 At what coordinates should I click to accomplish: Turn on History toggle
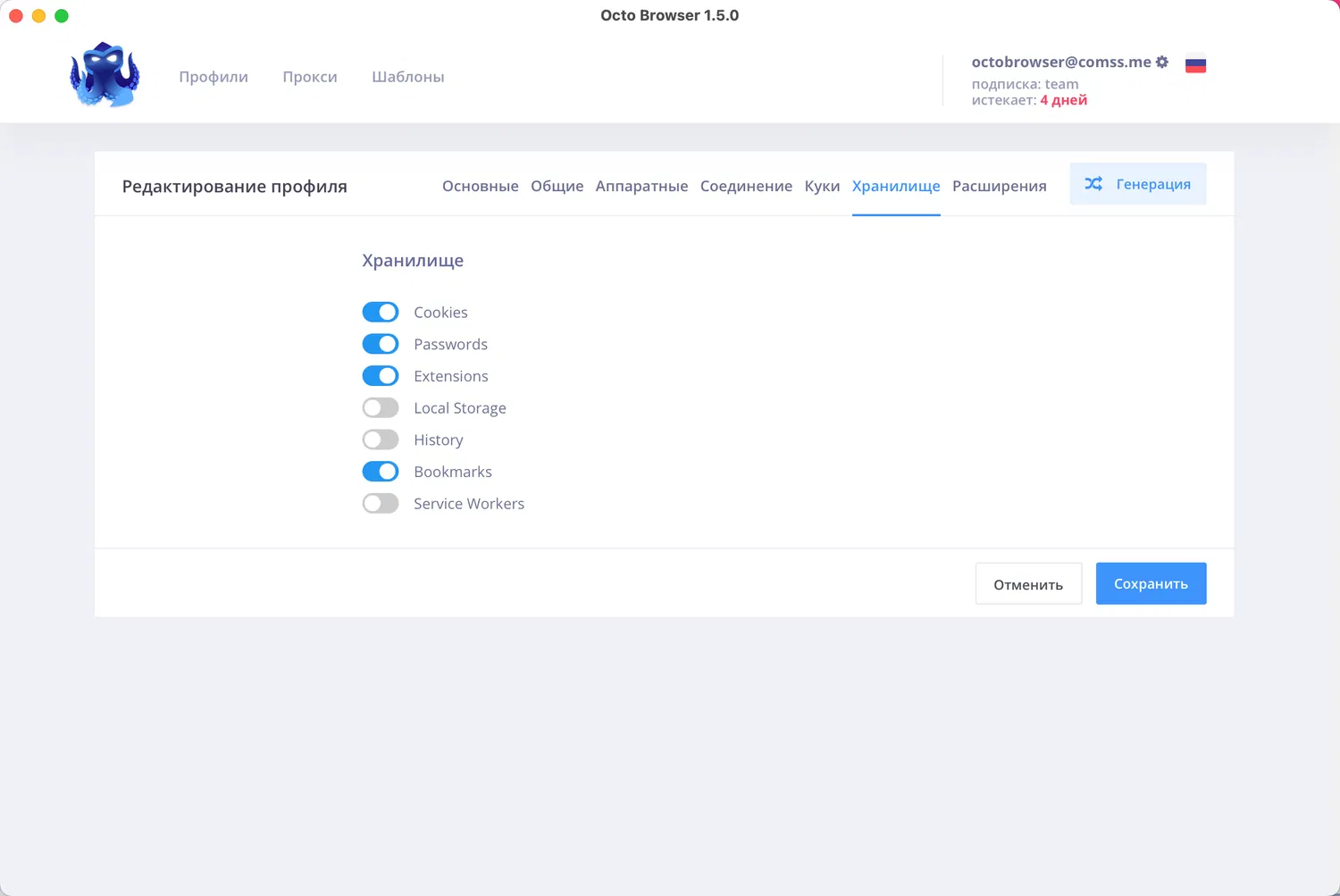point(381,440)
